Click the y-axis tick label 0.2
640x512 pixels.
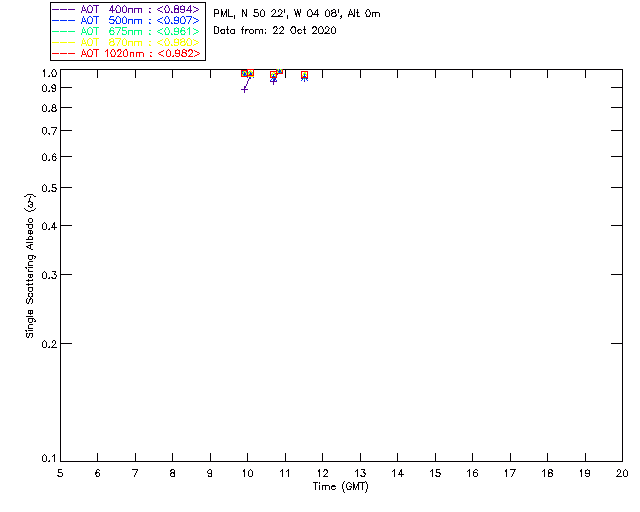coord(46,343)
